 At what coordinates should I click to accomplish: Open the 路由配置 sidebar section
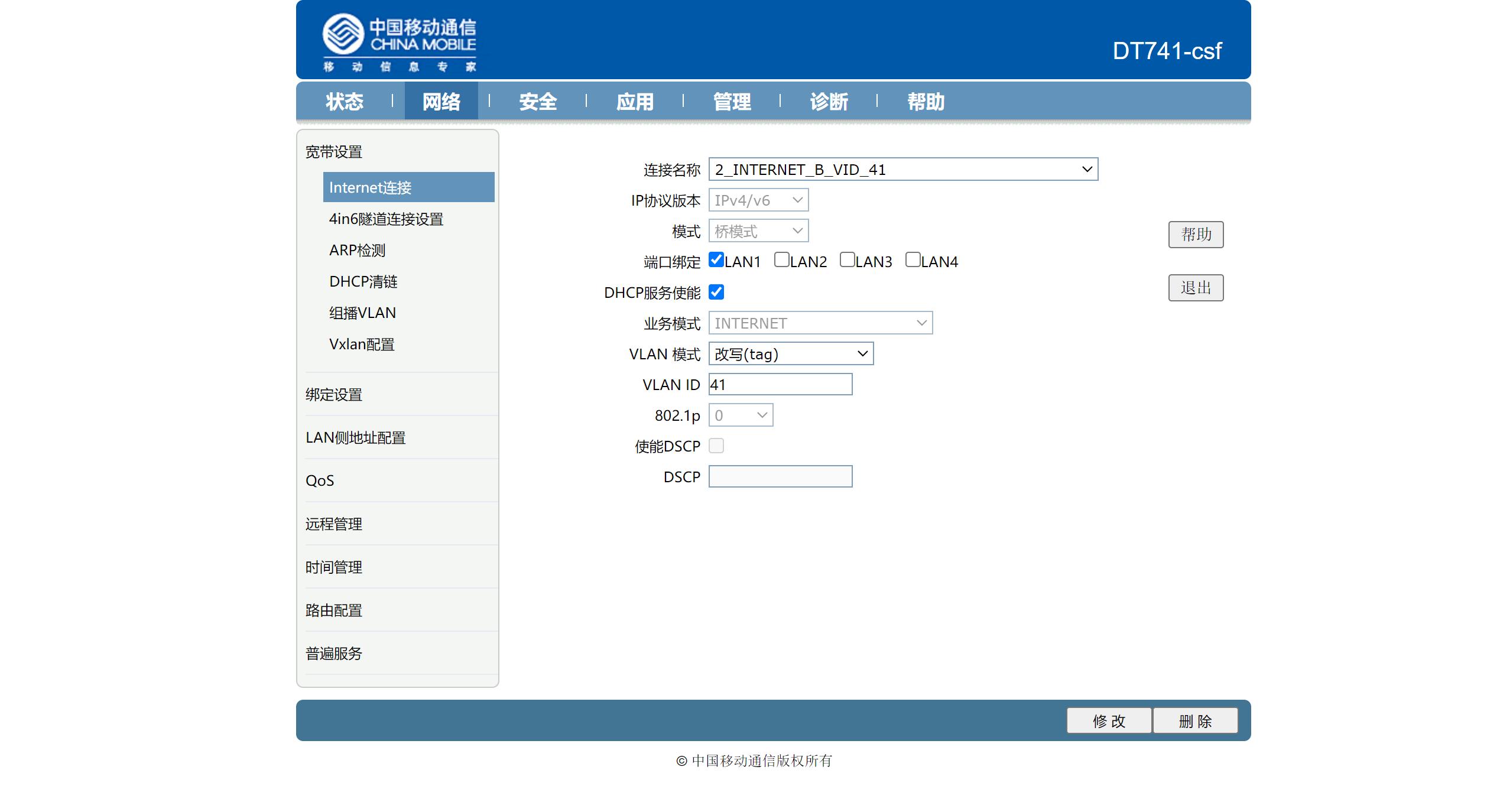click(x=333, y=610)
